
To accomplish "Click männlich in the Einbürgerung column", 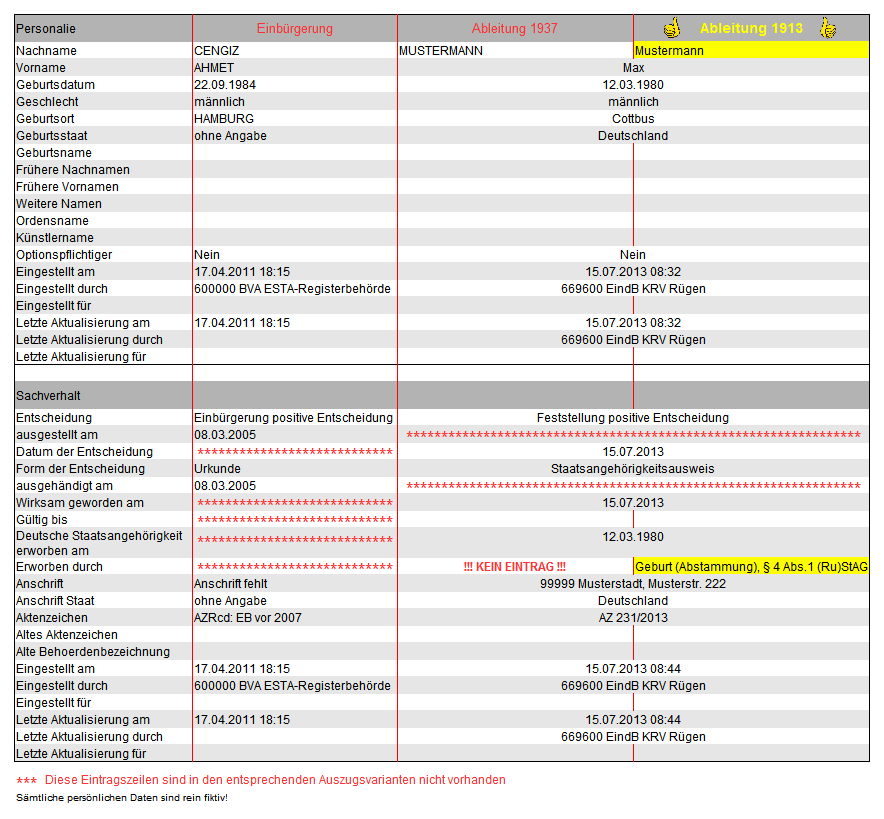I will (219, 102).
